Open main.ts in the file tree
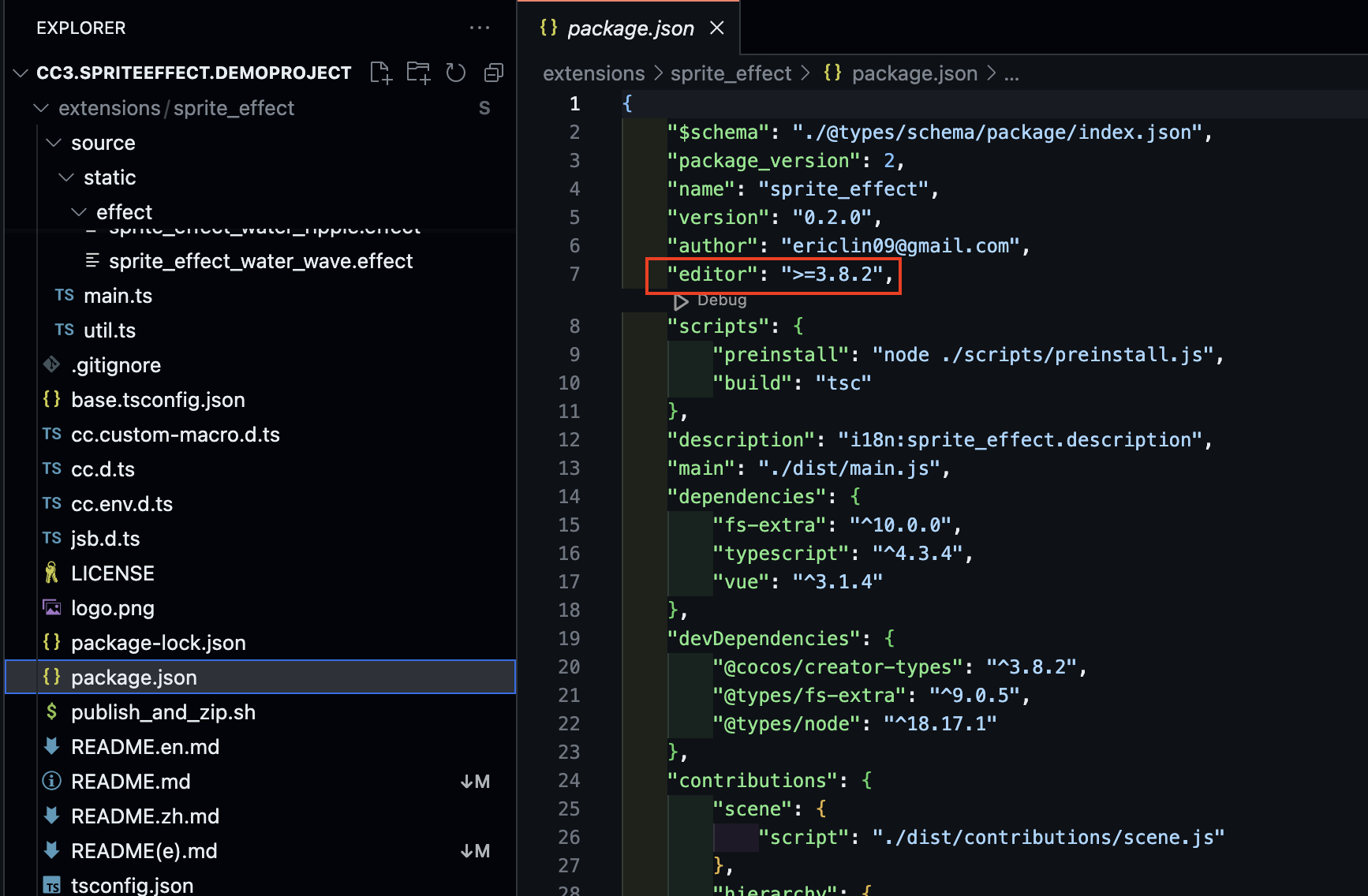The width and height of the screenshot is (1368, 896). point(260,296)
